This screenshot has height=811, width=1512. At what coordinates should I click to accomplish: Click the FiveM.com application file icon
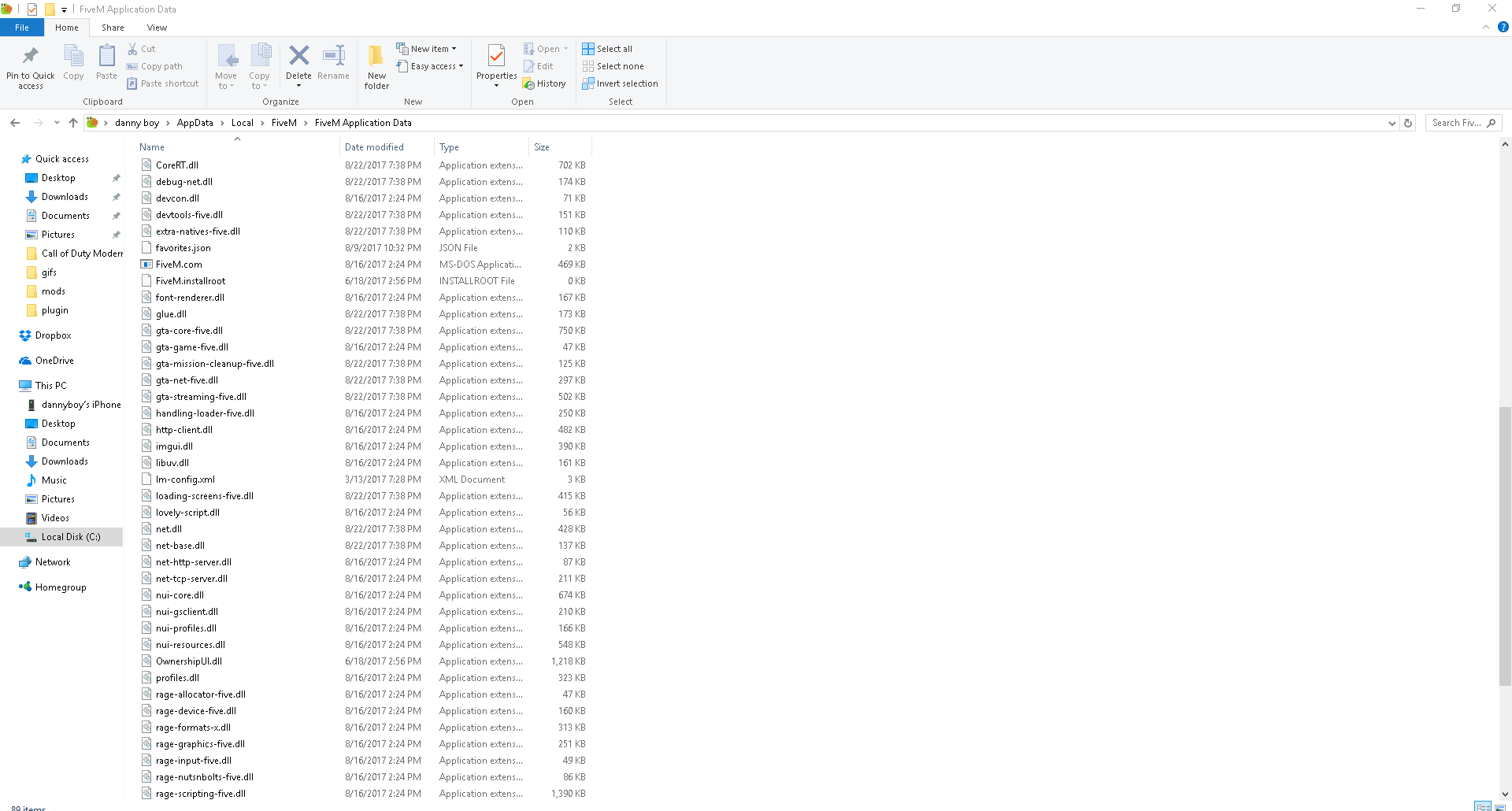click(x=146, y=265)
